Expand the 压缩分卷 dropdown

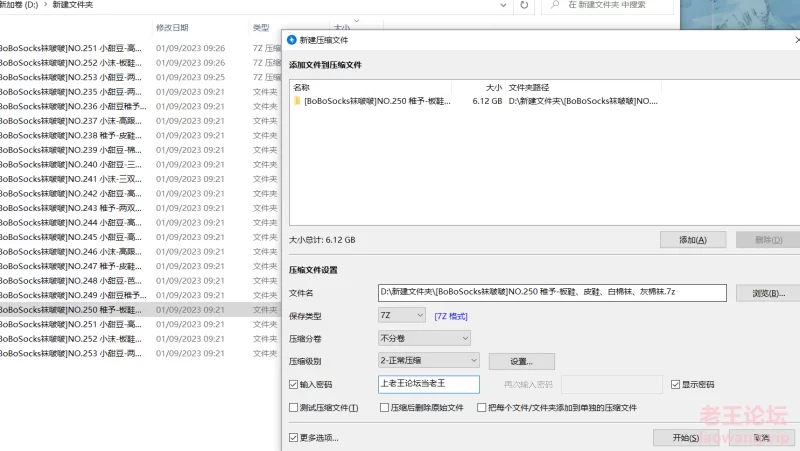[422, 338]
